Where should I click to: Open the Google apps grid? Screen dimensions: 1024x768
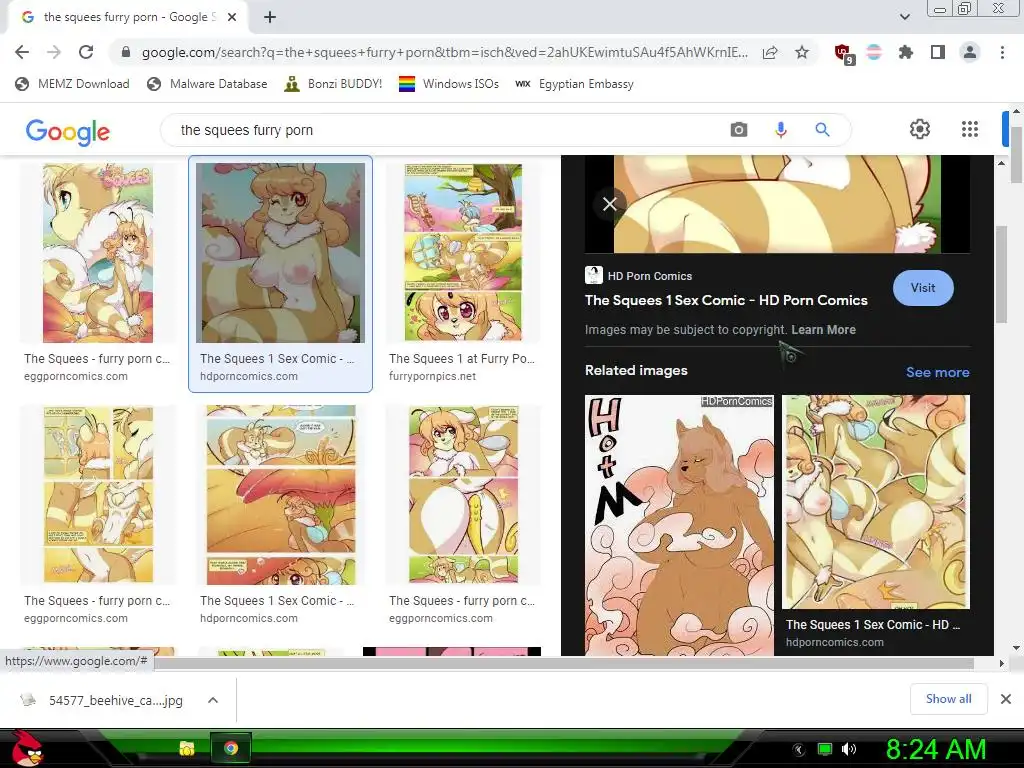(x=970, y=129)
